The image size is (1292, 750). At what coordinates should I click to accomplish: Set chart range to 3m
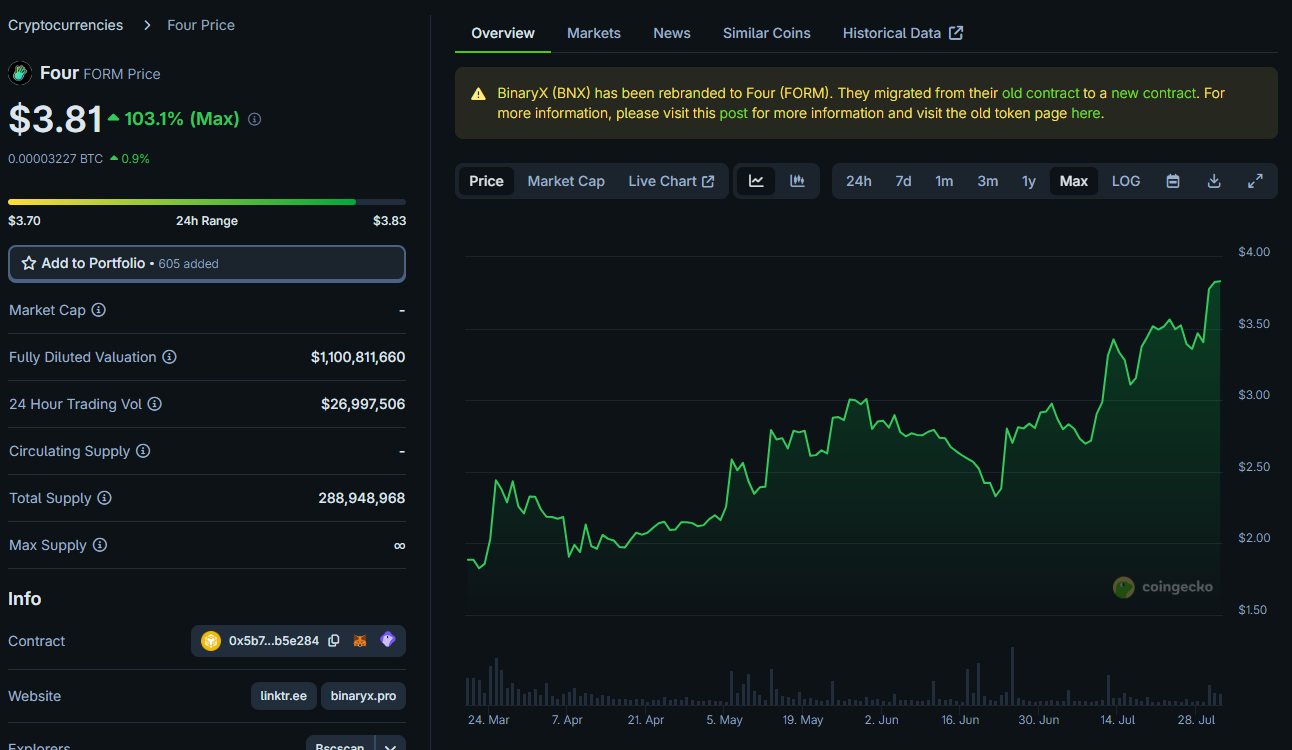tap(987, 181)
